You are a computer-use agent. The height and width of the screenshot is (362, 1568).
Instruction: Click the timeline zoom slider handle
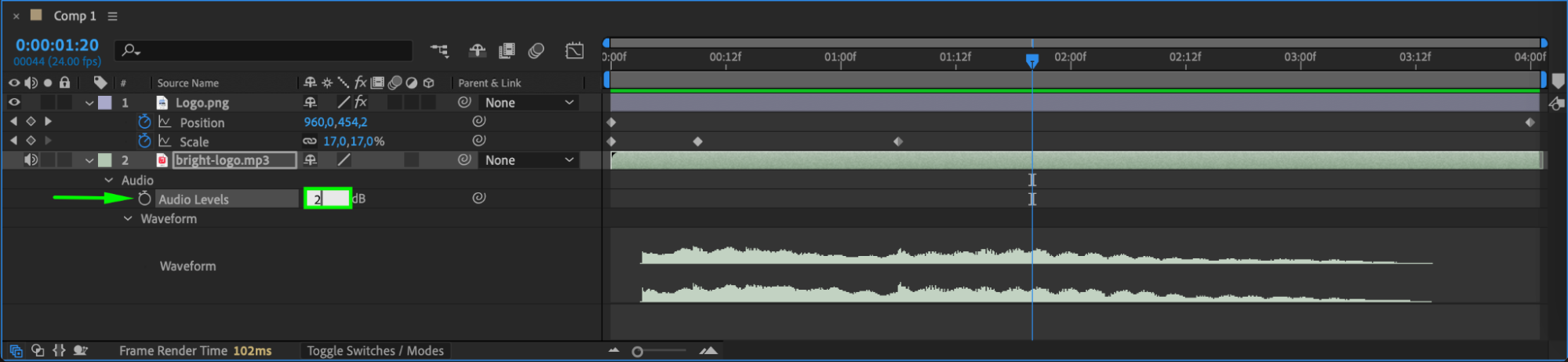click(638, 352)
